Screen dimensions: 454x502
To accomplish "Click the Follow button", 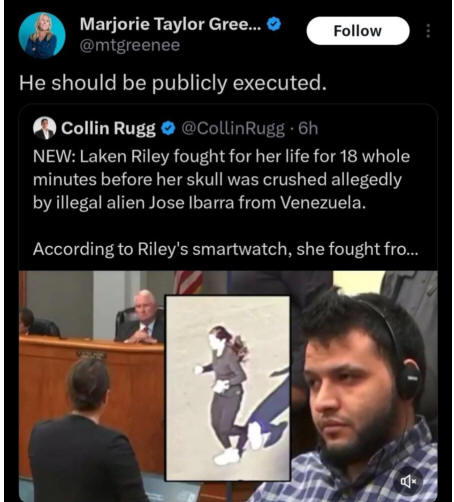I will point(358,31).
